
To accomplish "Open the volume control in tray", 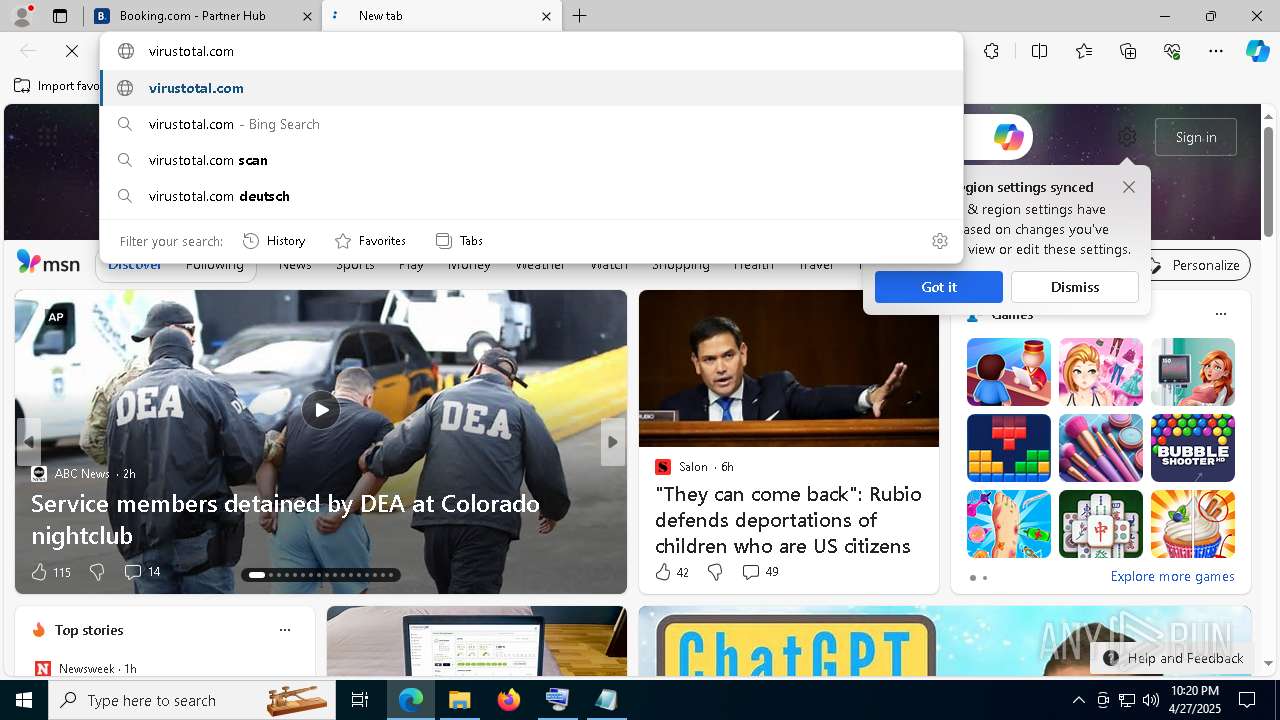I will 1150,700.
